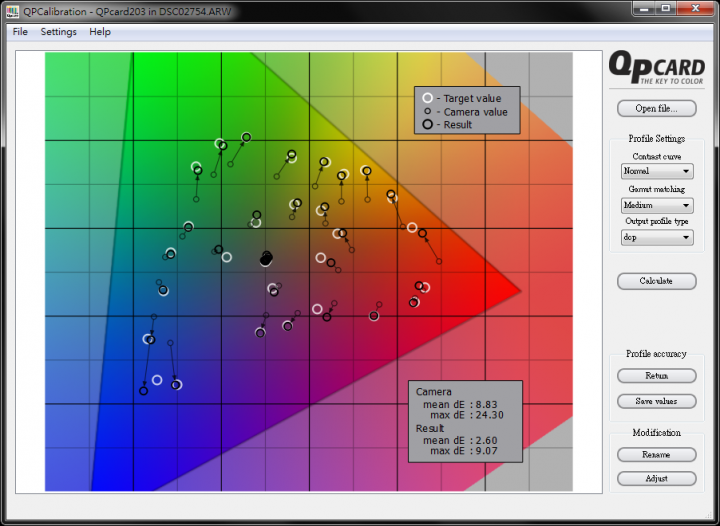Click the Result max dE 9.07 value
Image resolution: width=720 pixels, height=526 pixels.
click(486, 451)
